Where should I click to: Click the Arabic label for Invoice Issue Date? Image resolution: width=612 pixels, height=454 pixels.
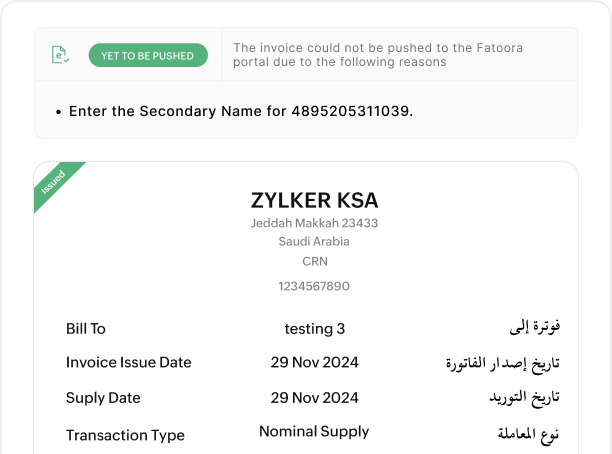(502, 363)
